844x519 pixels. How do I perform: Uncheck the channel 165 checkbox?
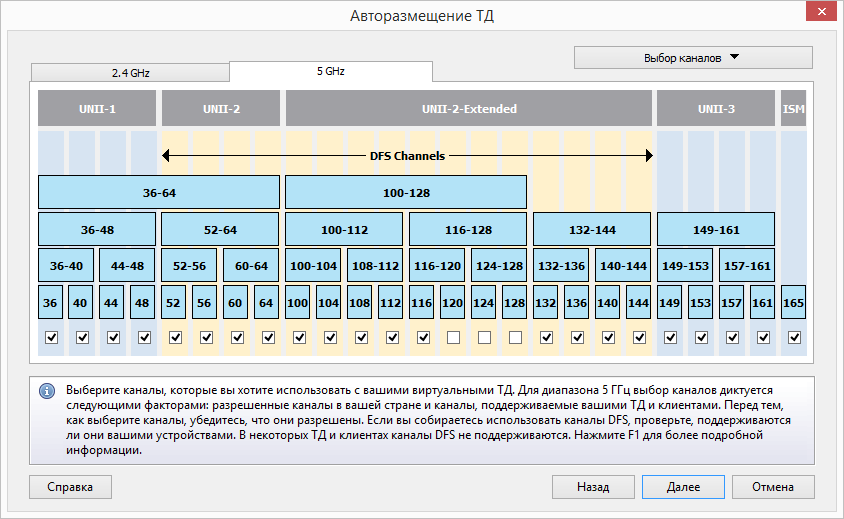pos(794,337)
